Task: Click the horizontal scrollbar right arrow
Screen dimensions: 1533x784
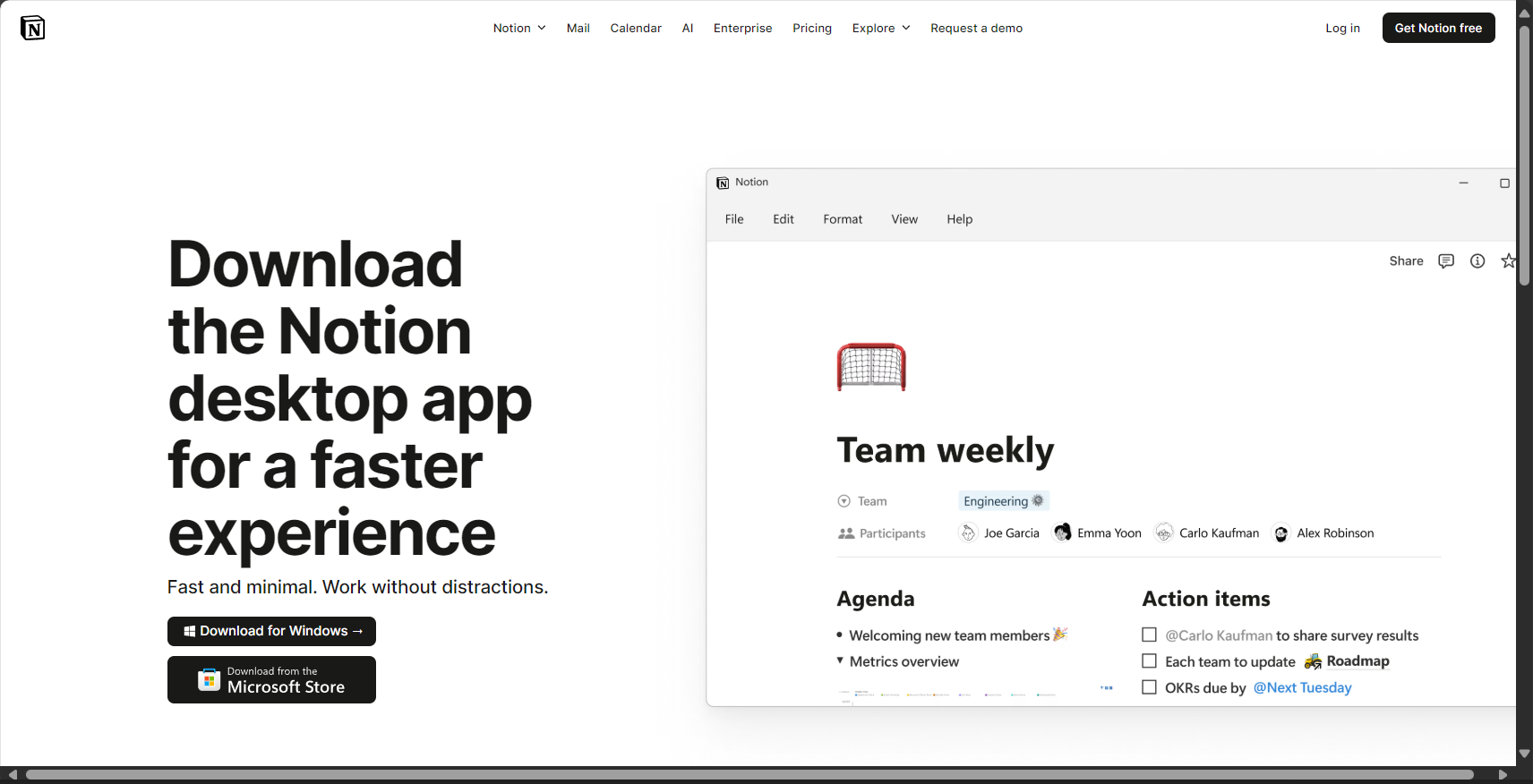Action: tap(1503, 774)
